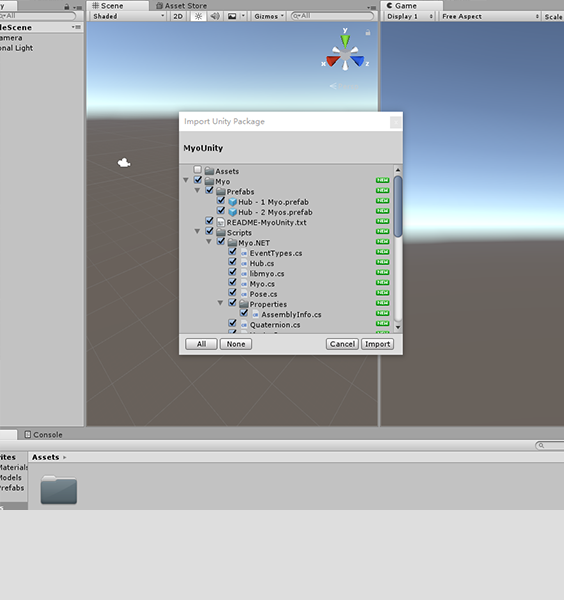Open the Console tab

tap(43, 435)
